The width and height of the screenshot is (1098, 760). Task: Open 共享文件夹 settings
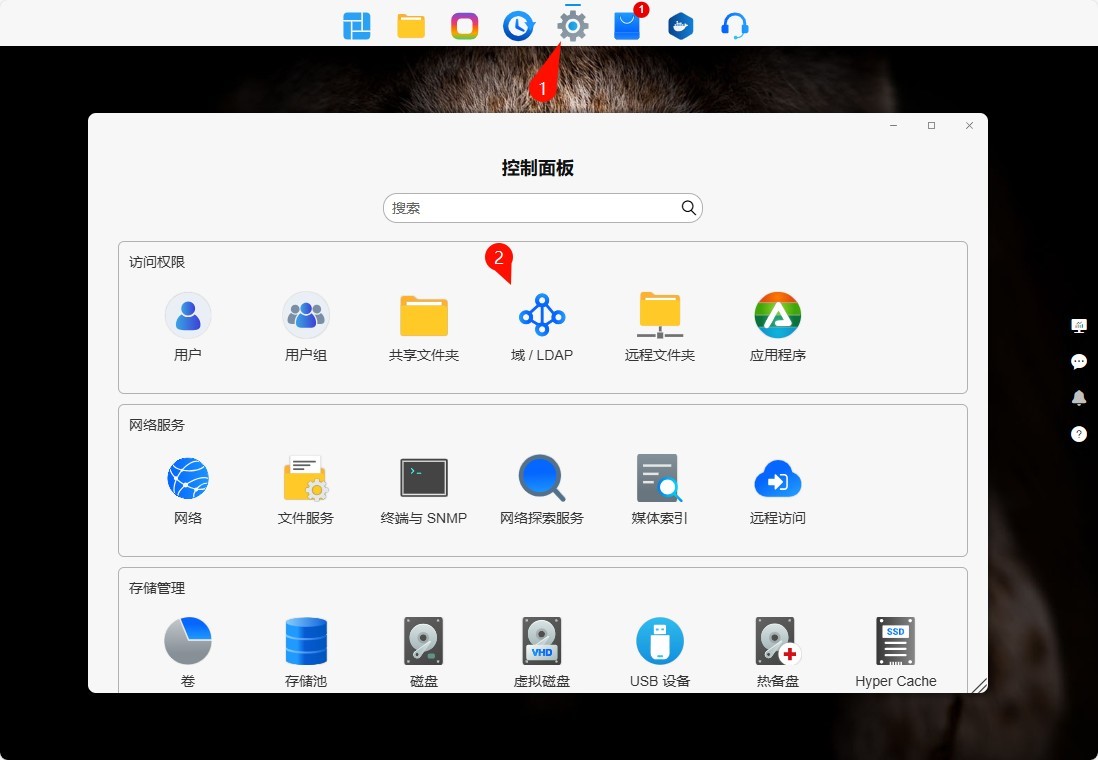pos(424,316)
